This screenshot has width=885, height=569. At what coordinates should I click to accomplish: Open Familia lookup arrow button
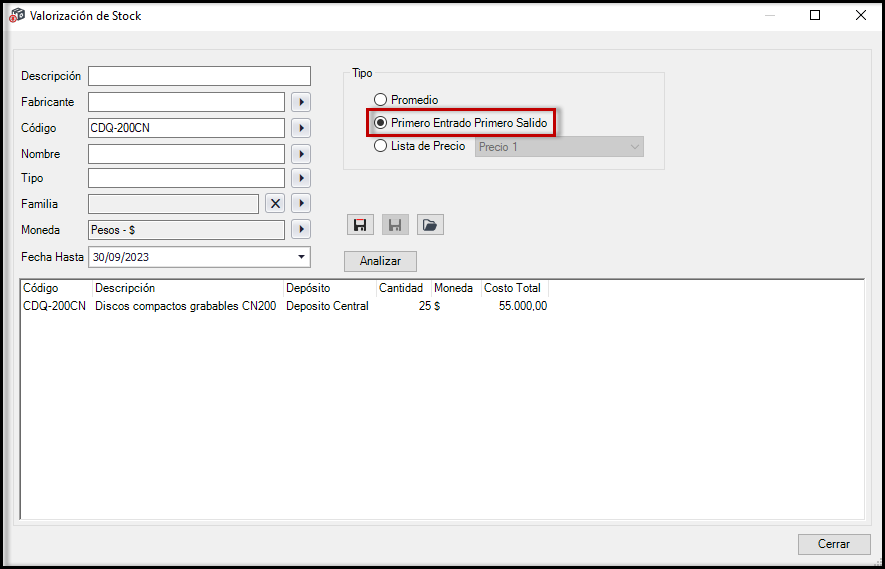(301, 203)
